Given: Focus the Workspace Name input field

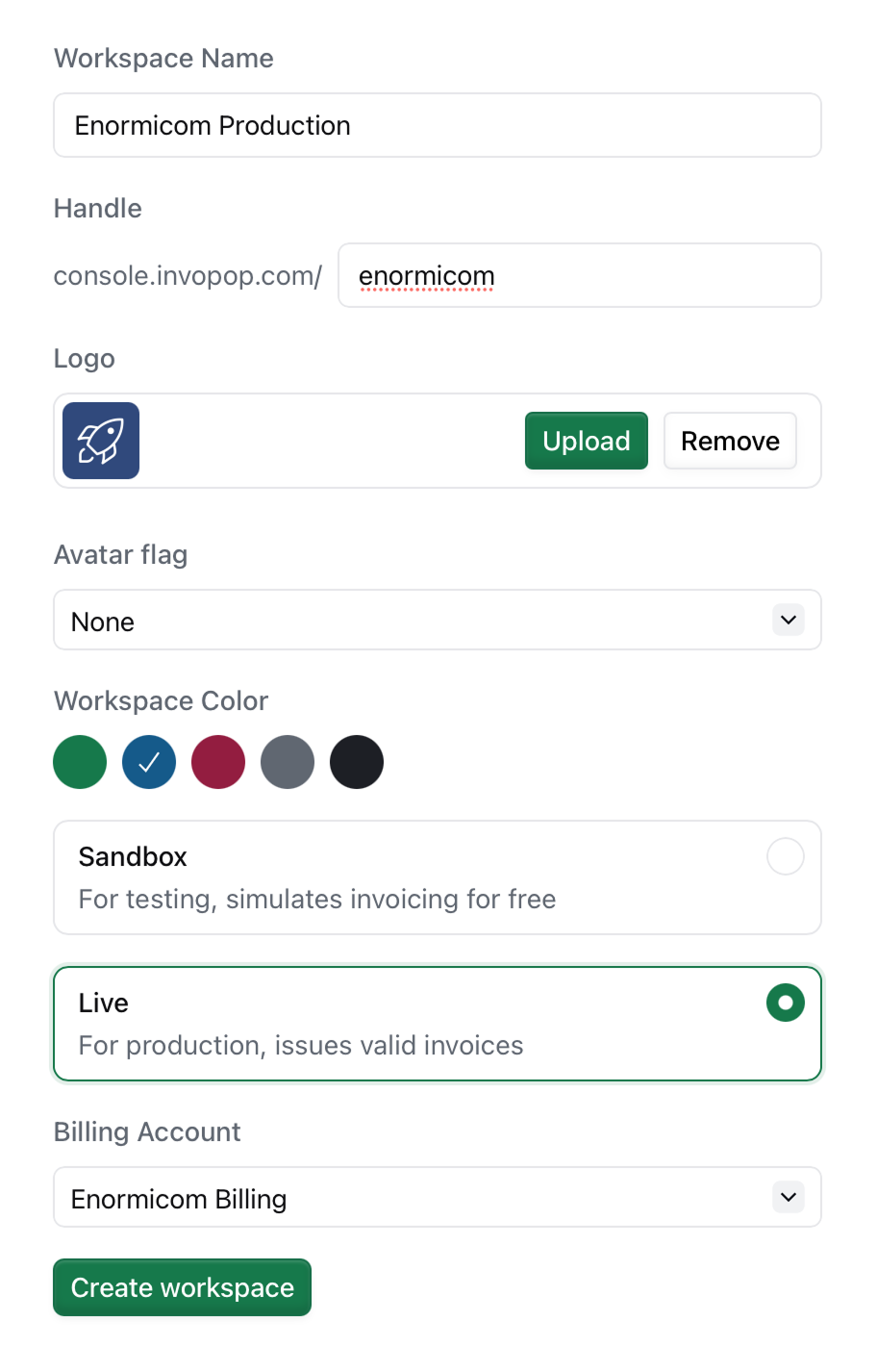Looking at the screenshot, I should pos(437,125).
